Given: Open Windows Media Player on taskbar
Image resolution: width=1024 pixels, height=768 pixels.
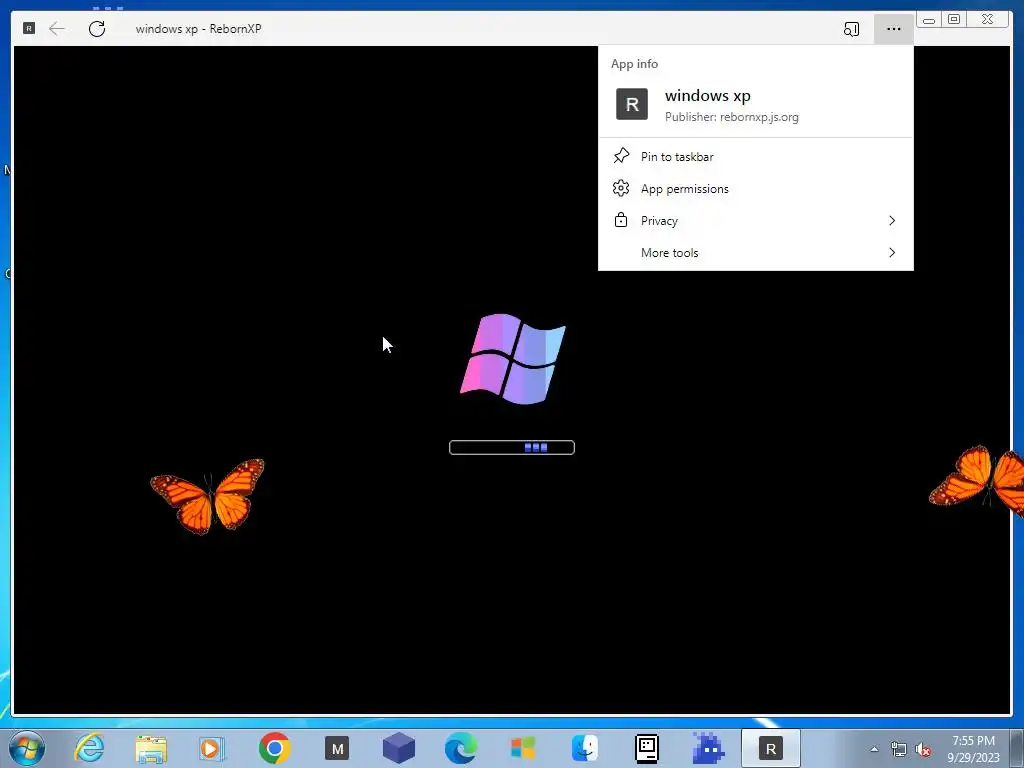Looking at the screenshot, I should [x=212, y=748].
